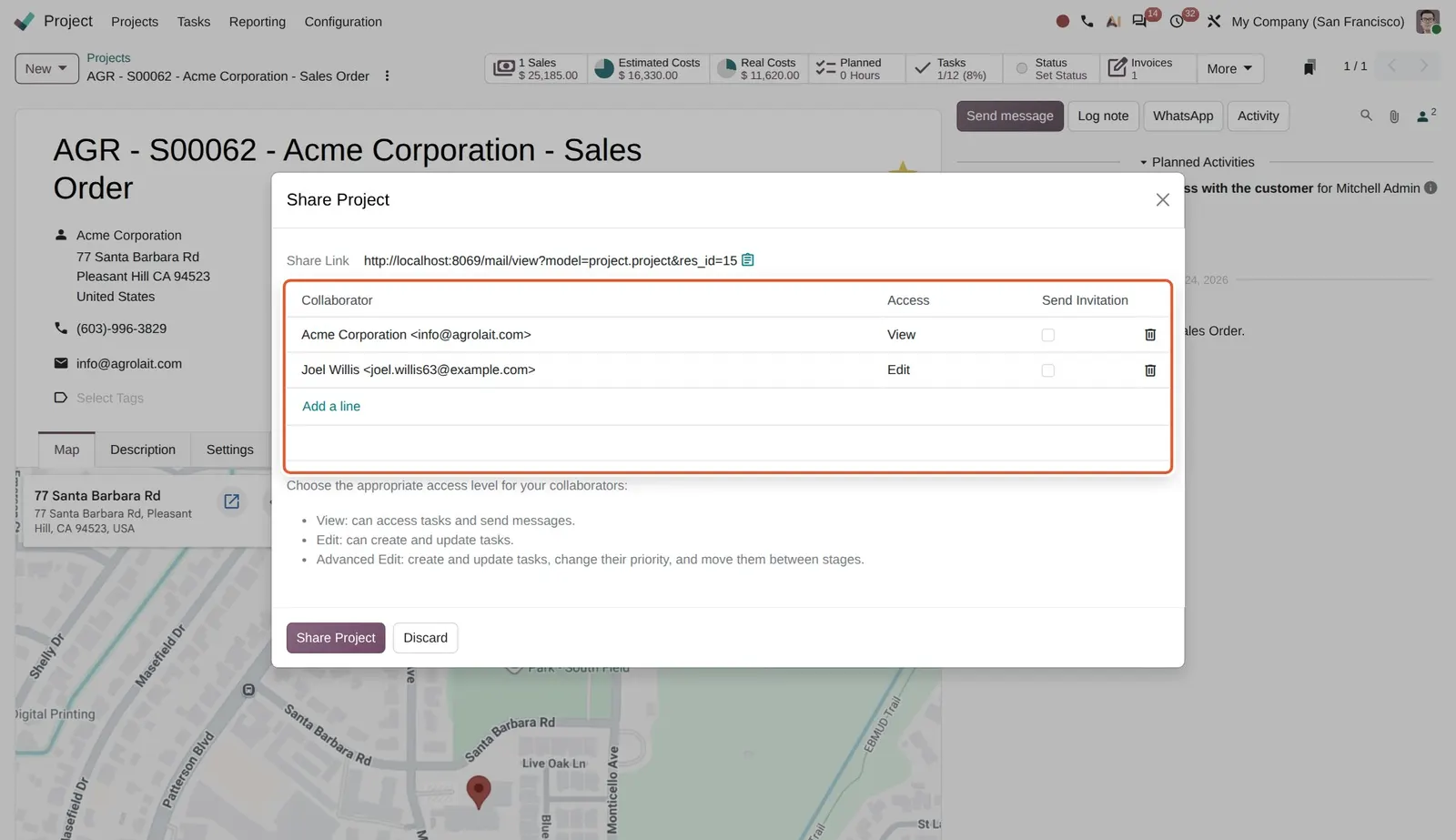The width and height of the screenshot is (1456, 840).
Task: Go to Projects breadcrumb link
Action: 108,57
